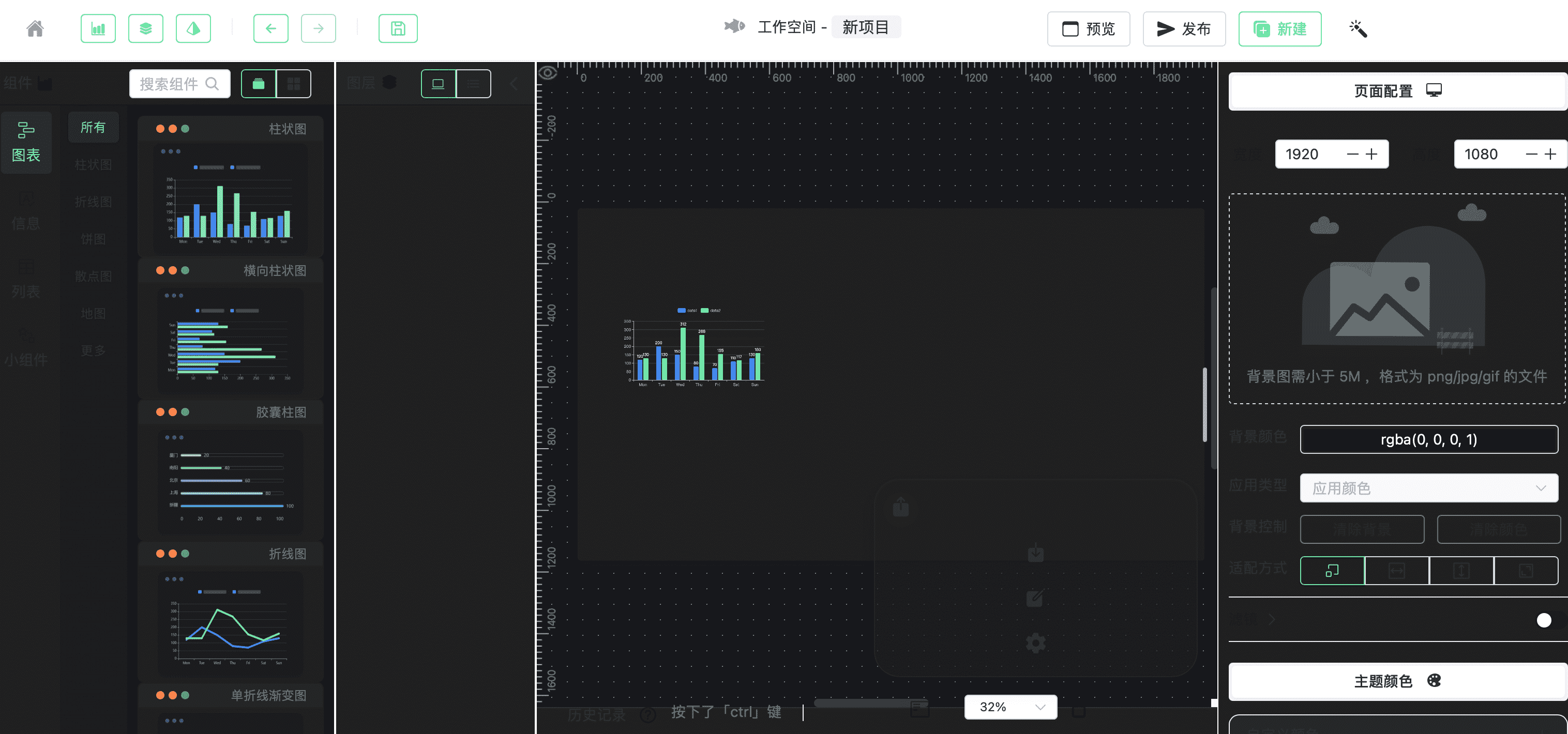1568x734 pixels.
Task: Filter charts by 散点图
Action: (x=93, y=276)
